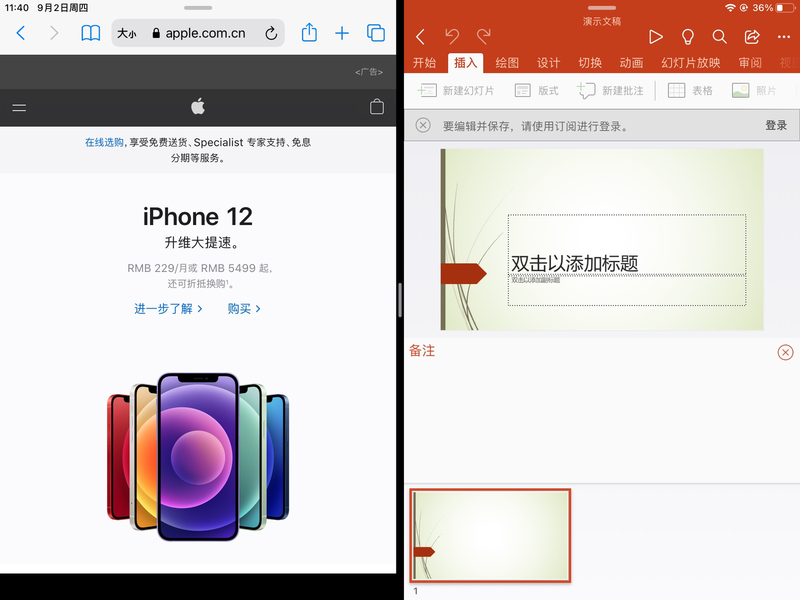Image resolution: width=800 pixels, height=600 pixels.
Task: Open Apple site hamburger menu
Action: pos(19,107)
